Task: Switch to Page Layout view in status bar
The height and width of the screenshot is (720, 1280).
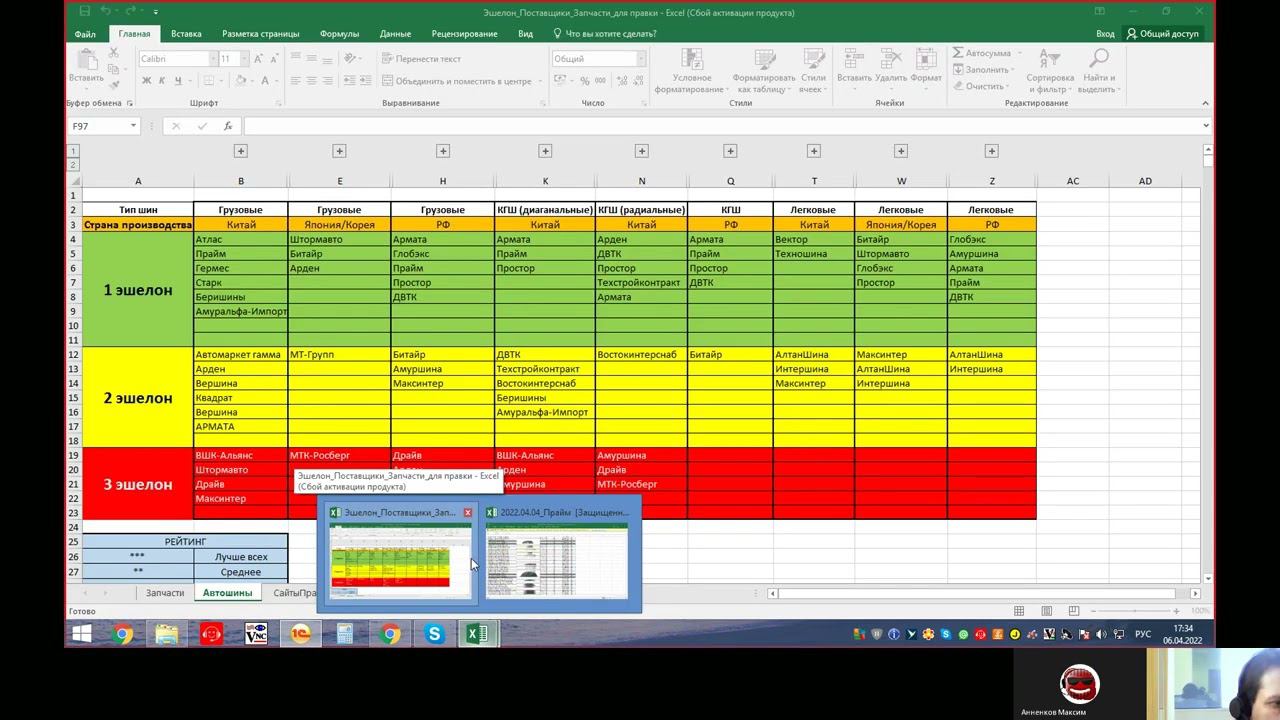Action: 1046,611
